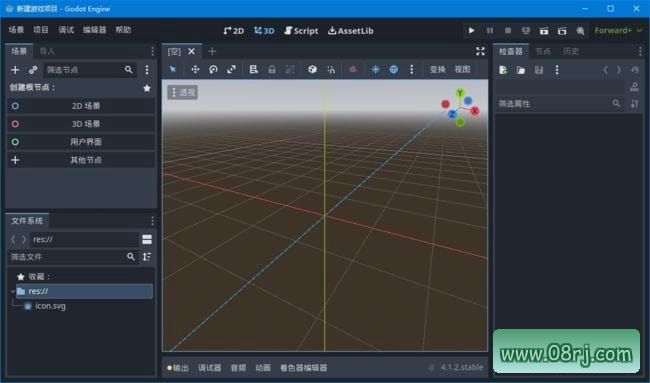Toggle the preview sunlight icon
This screenshot has height=383, width=650.
click(x=375, y=69)
